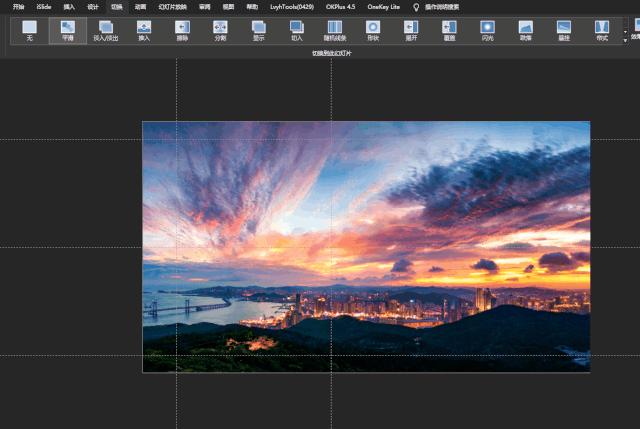Image resolution: width=640 pixels, height=429 pixels.
Task: Select the 闪光 (Flash) transition
Action: click(488, 30)
